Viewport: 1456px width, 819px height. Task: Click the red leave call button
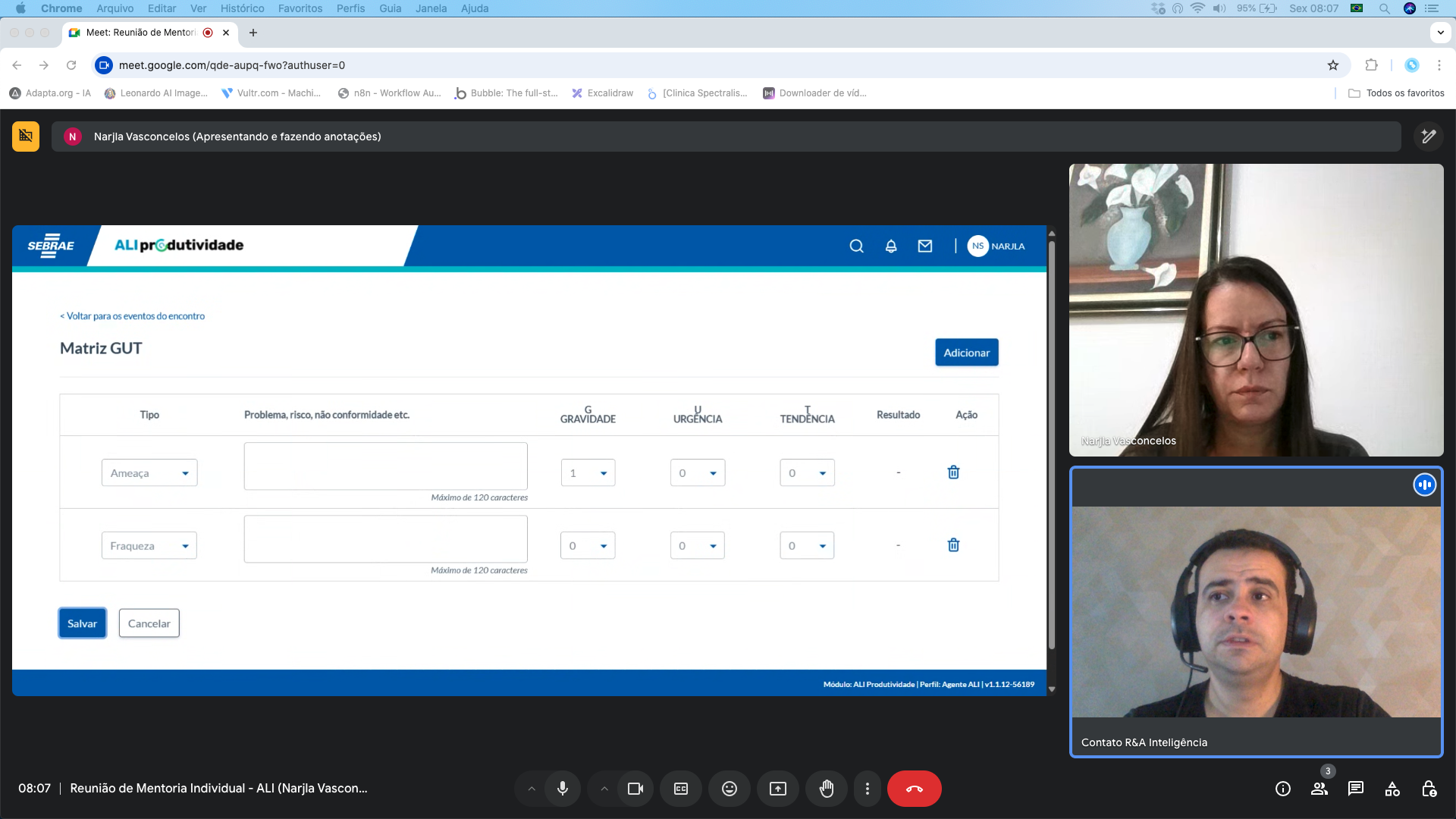(914, 789)
